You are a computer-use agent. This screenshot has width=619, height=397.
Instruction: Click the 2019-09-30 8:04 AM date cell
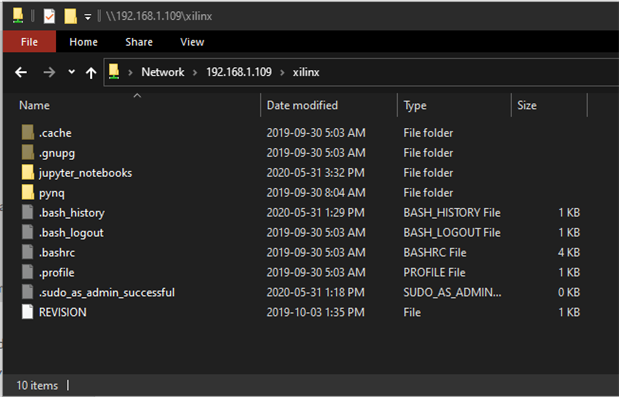[x=316, y=193]
